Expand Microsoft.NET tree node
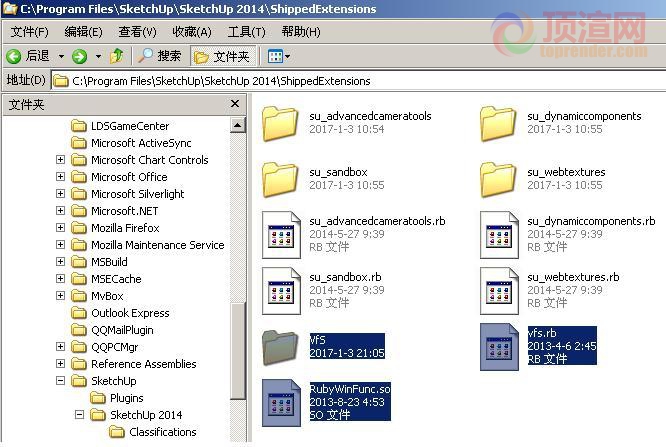Screen dimensions: 666x447 [61, 211]
